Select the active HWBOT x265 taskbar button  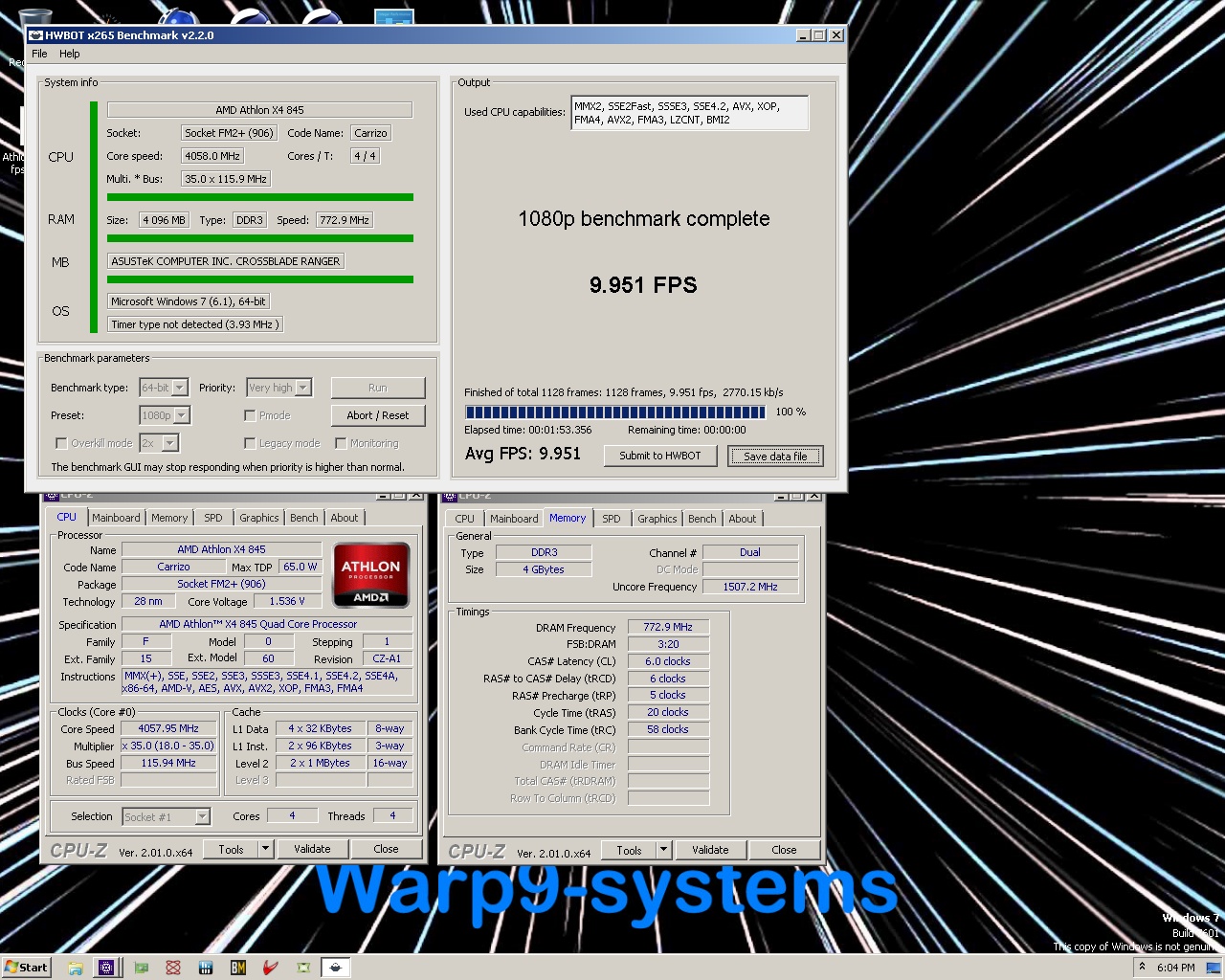335,968
